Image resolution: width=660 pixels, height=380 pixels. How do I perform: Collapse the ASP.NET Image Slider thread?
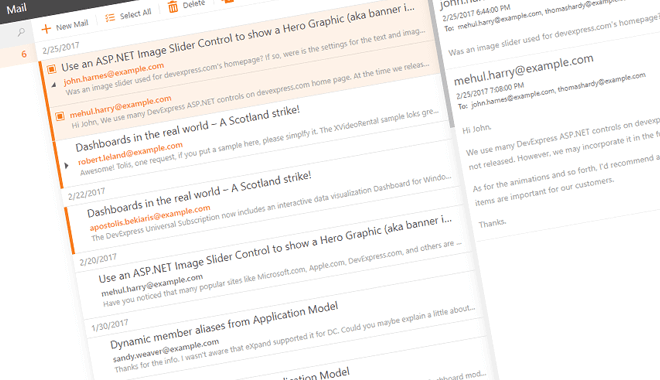point(54,85)
